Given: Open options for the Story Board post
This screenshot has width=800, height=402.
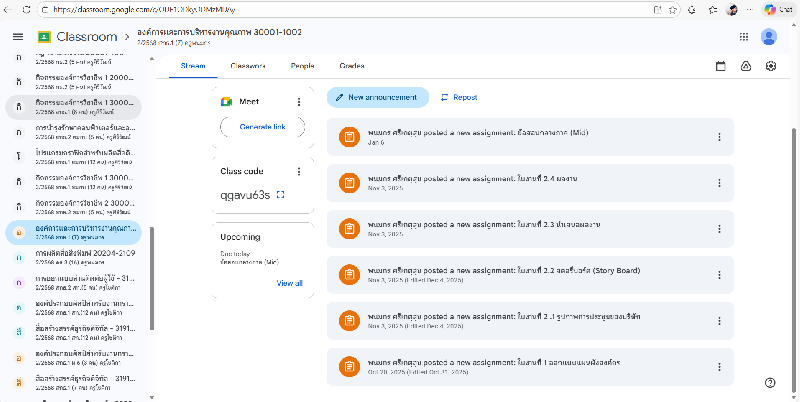Looking at the screenshot, I should point(718,275).
